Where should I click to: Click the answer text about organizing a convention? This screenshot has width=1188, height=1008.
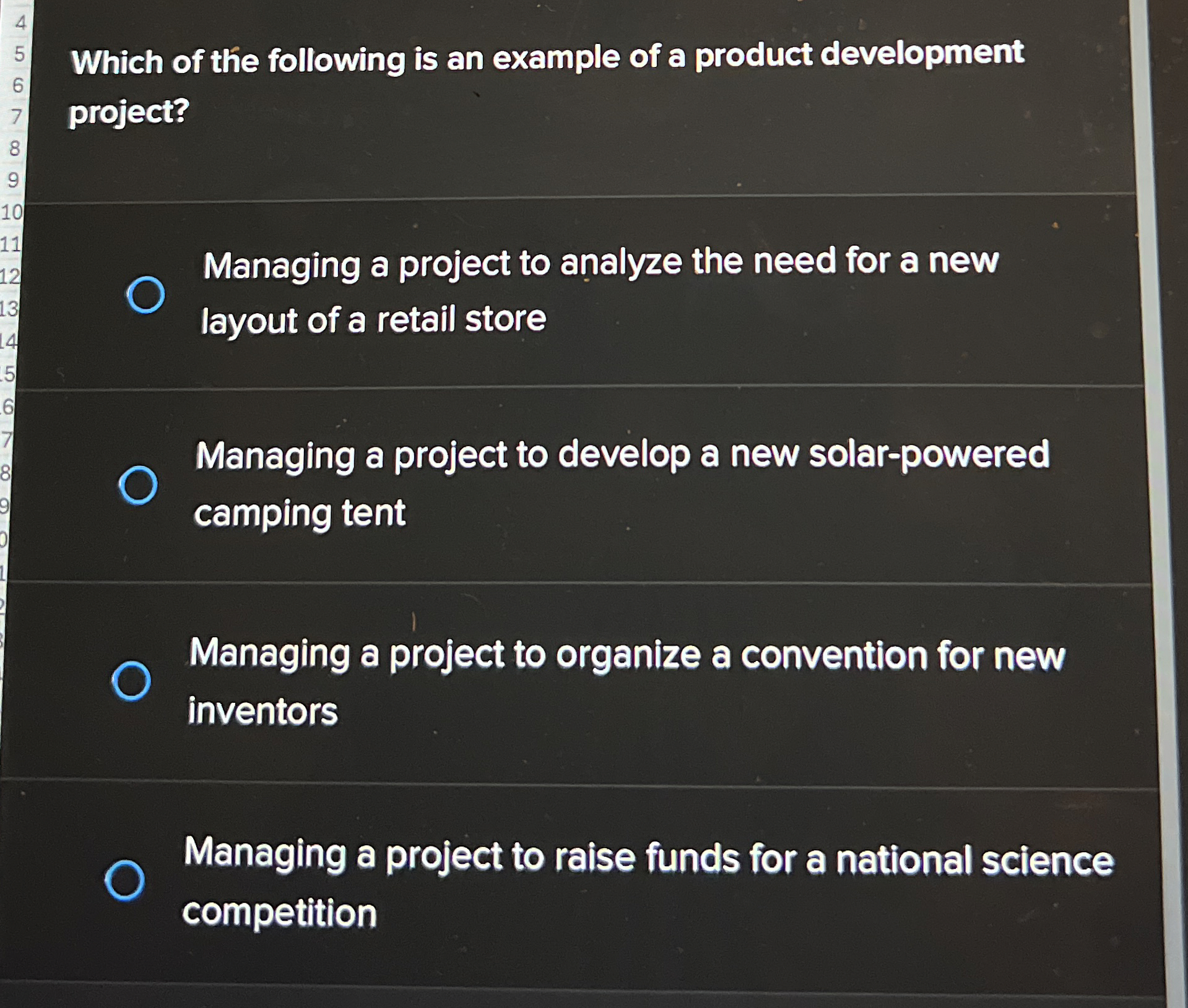626,681
